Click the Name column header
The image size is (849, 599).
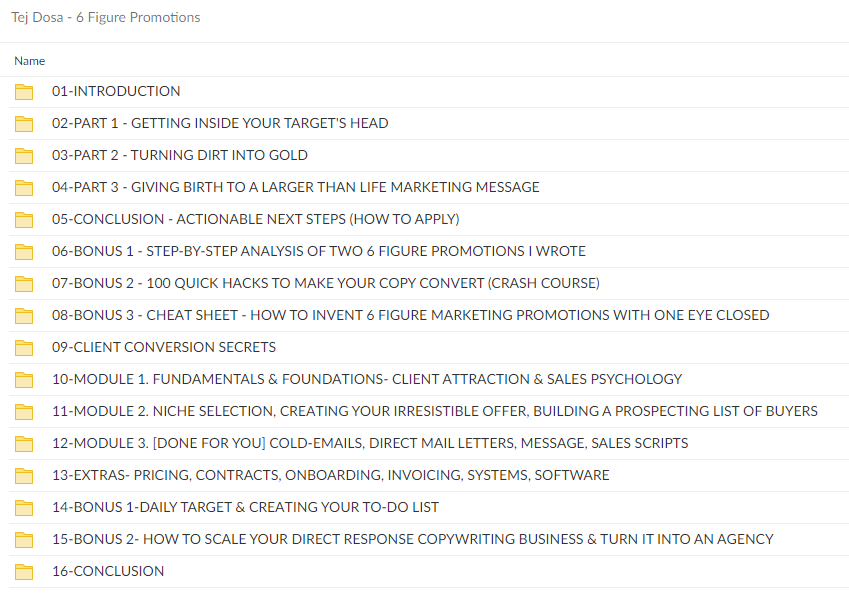(x=29, y=61)
